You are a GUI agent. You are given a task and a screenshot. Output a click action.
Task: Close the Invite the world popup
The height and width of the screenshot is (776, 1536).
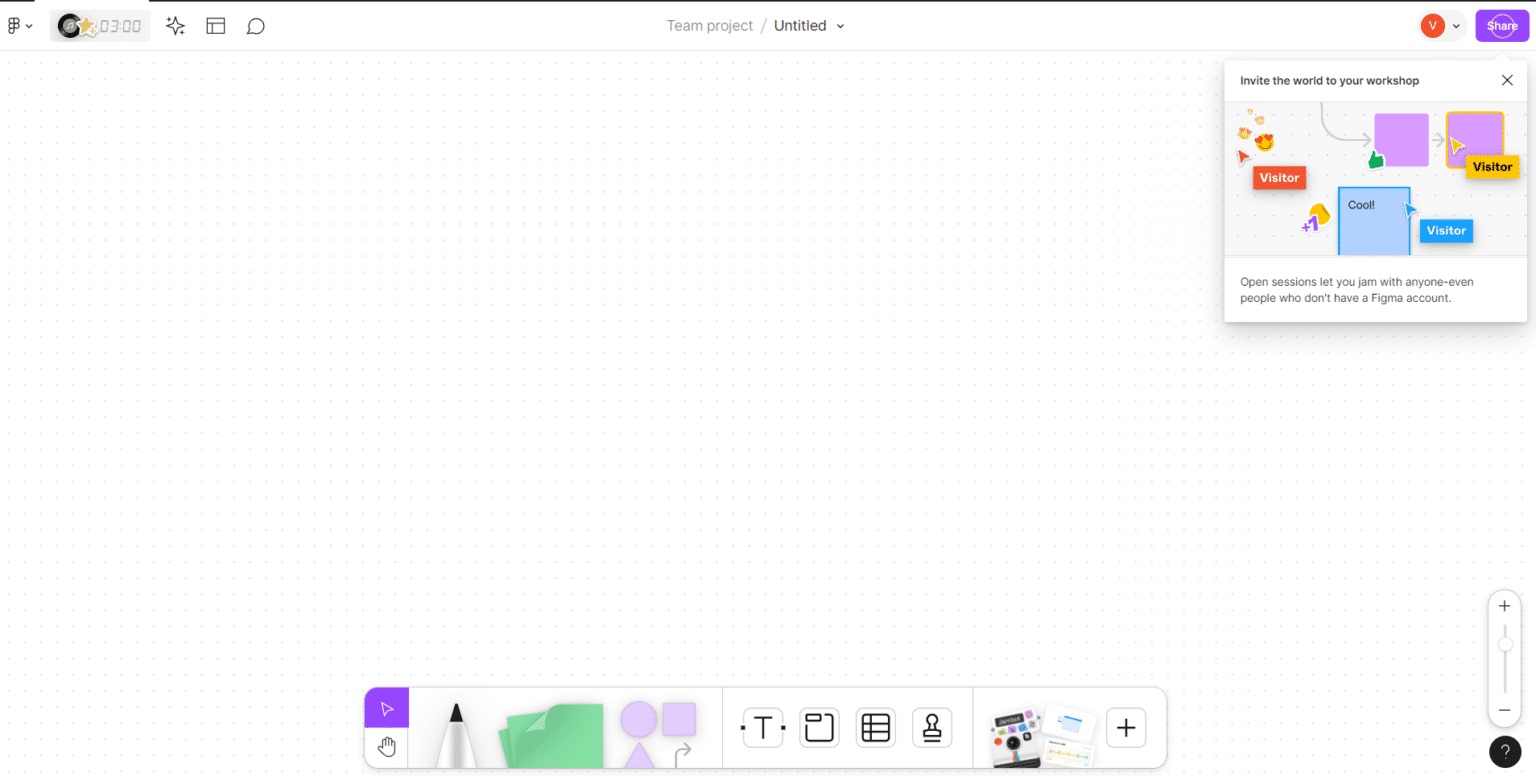pos(1507,80)
